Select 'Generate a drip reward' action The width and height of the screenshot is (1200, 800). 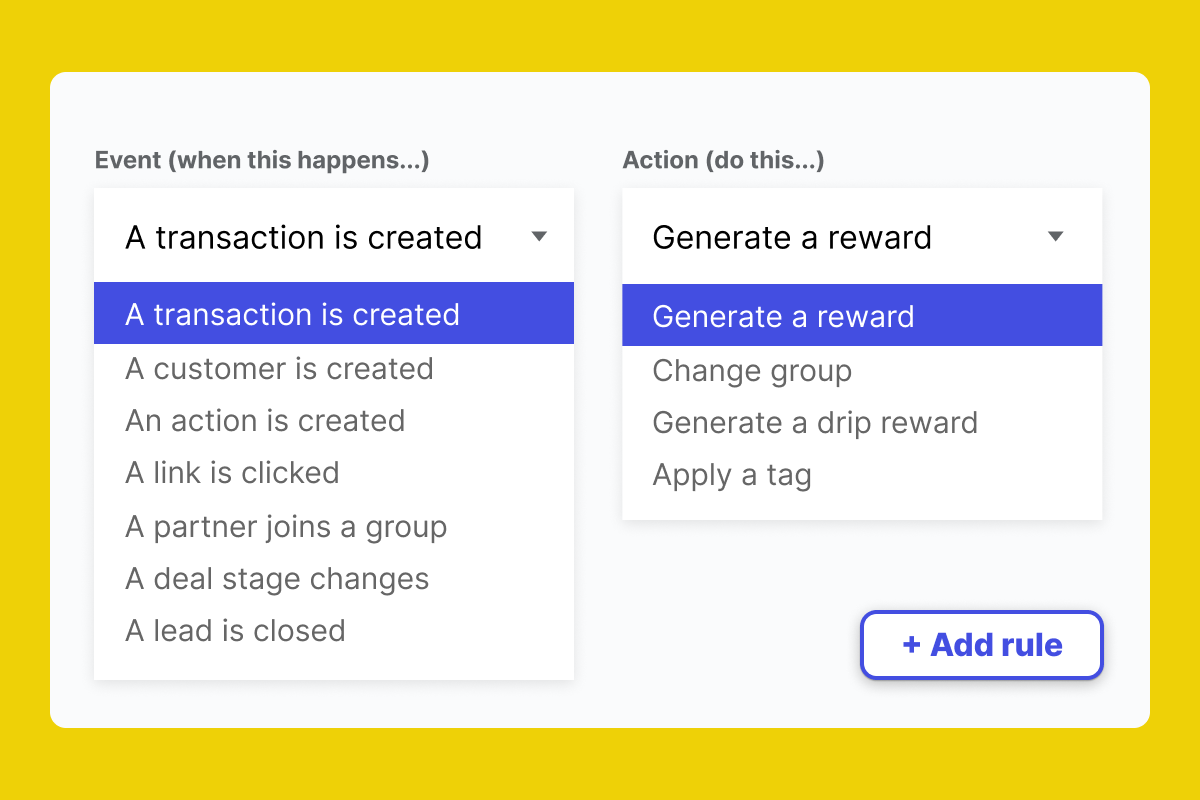(x=815, y=422)
